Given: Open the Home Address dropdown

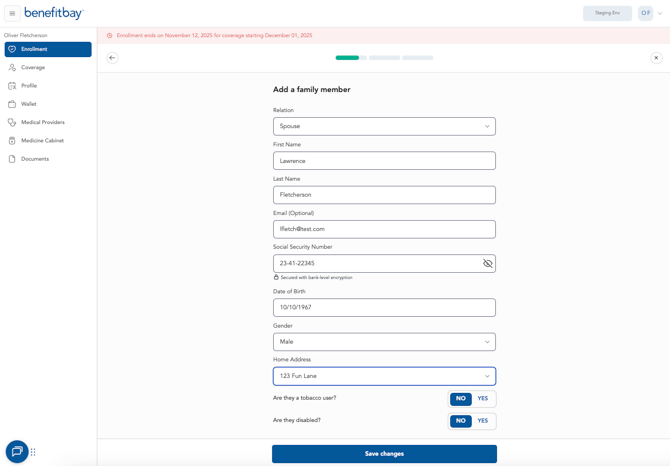Looking at the screenshot, I should coord(384,376).
